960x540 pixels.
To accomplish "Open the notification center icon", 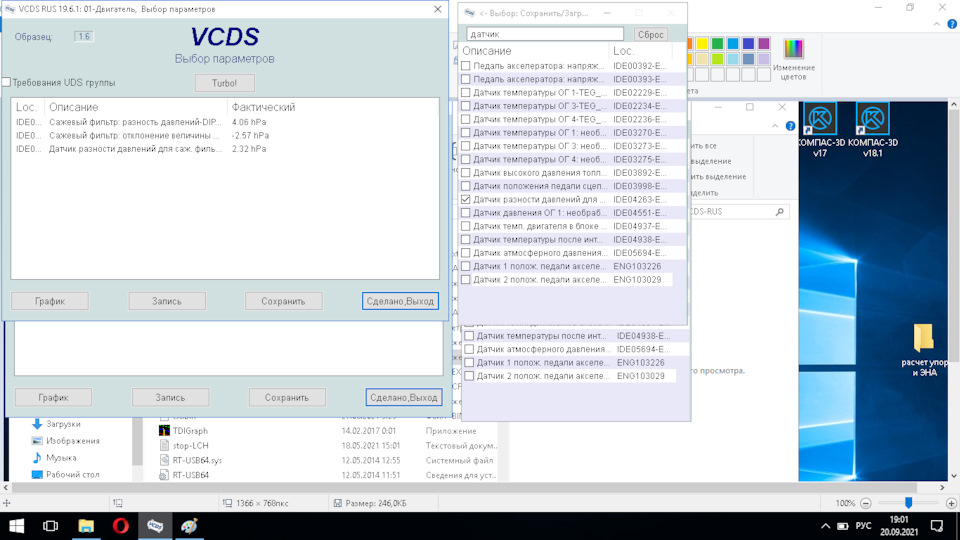I will pyautogui.click(x=937, y=526).
